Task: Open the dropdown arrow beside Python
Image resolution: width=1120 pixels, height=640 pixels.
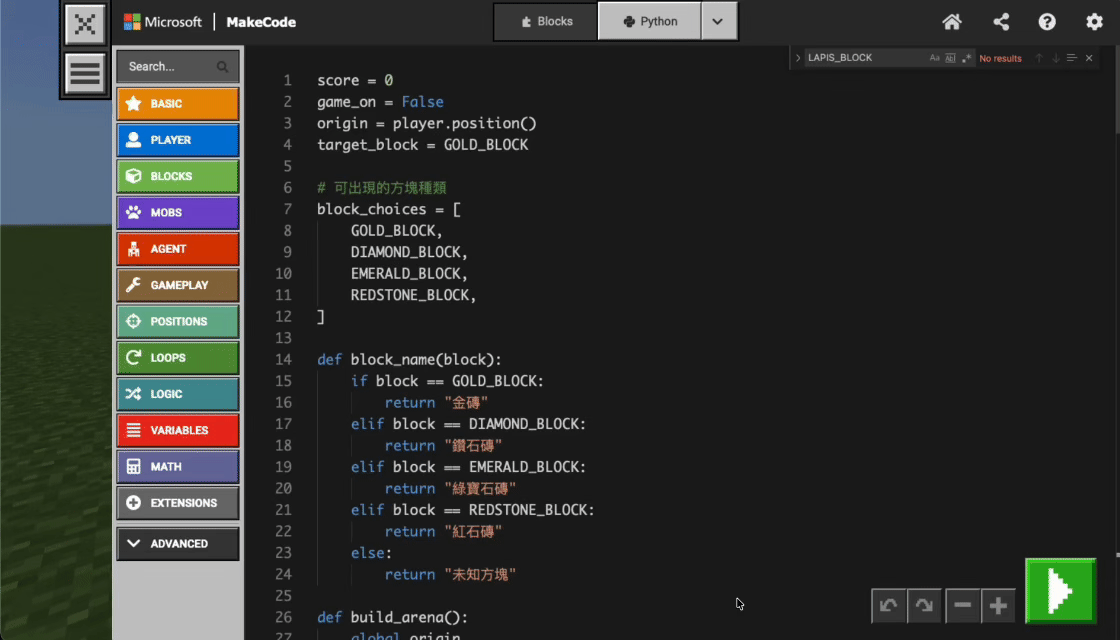Action: pyautogui.click(x=718, y=22)
